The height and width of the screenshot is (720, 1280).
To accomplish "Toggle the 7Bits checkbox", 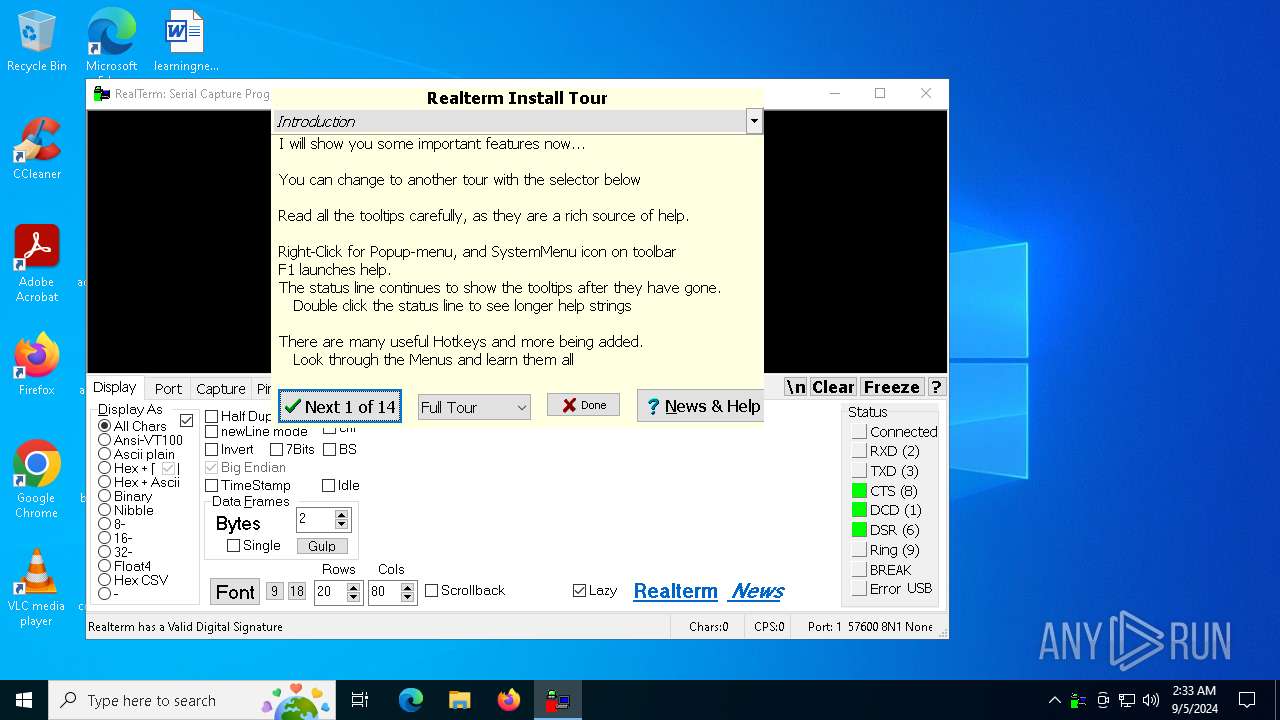I will pos(277,450).
